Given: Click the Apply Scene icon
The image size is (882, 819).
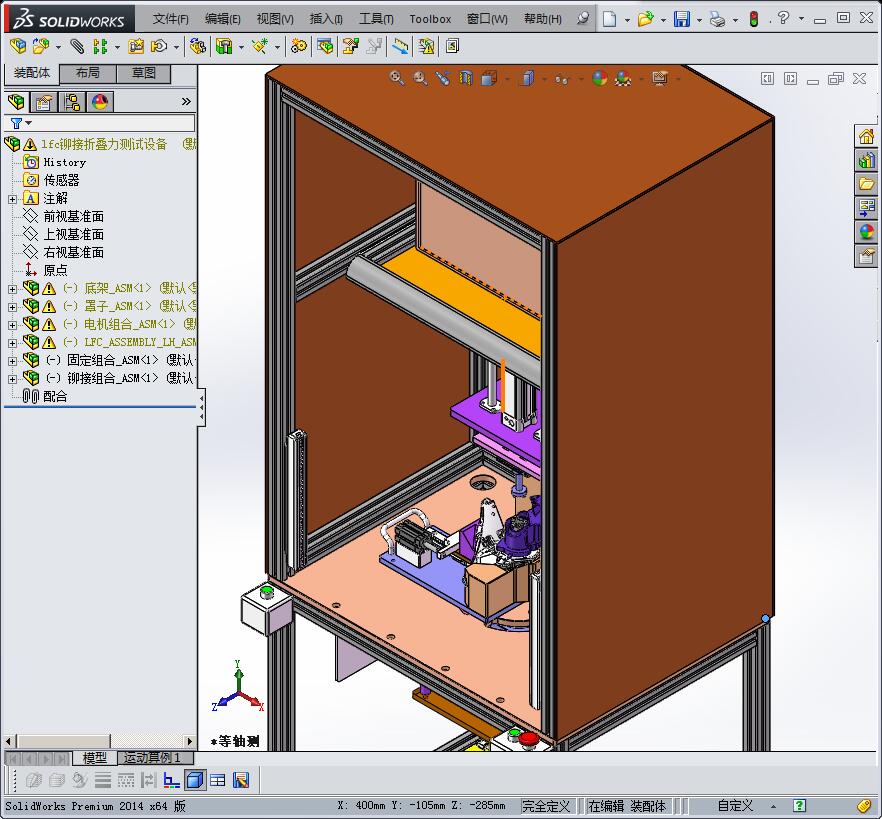Looking at the screenshot, I should click(623, 78).
